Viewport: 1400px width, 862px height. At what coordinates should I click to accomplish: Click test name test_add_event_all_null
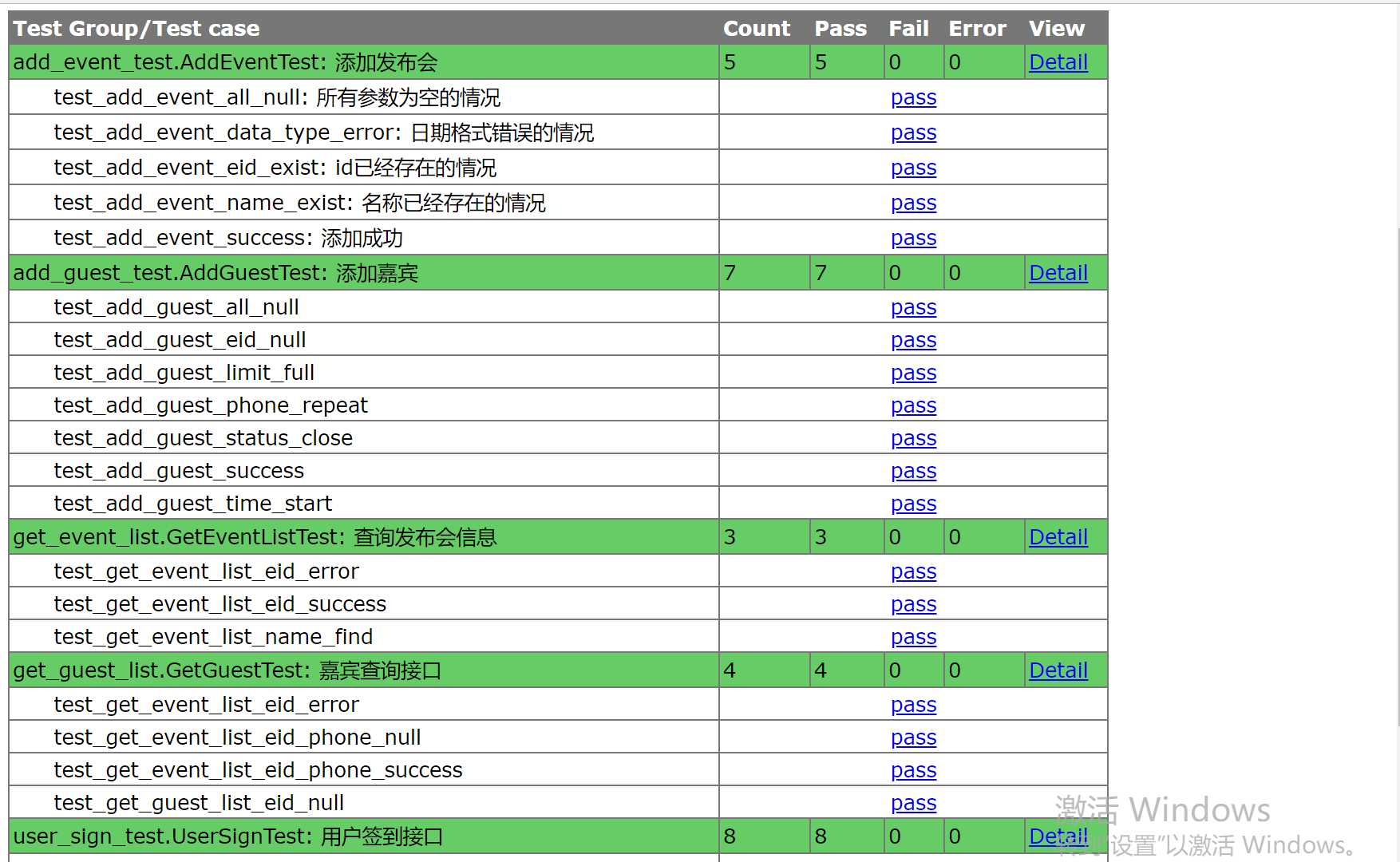[277, 97]
